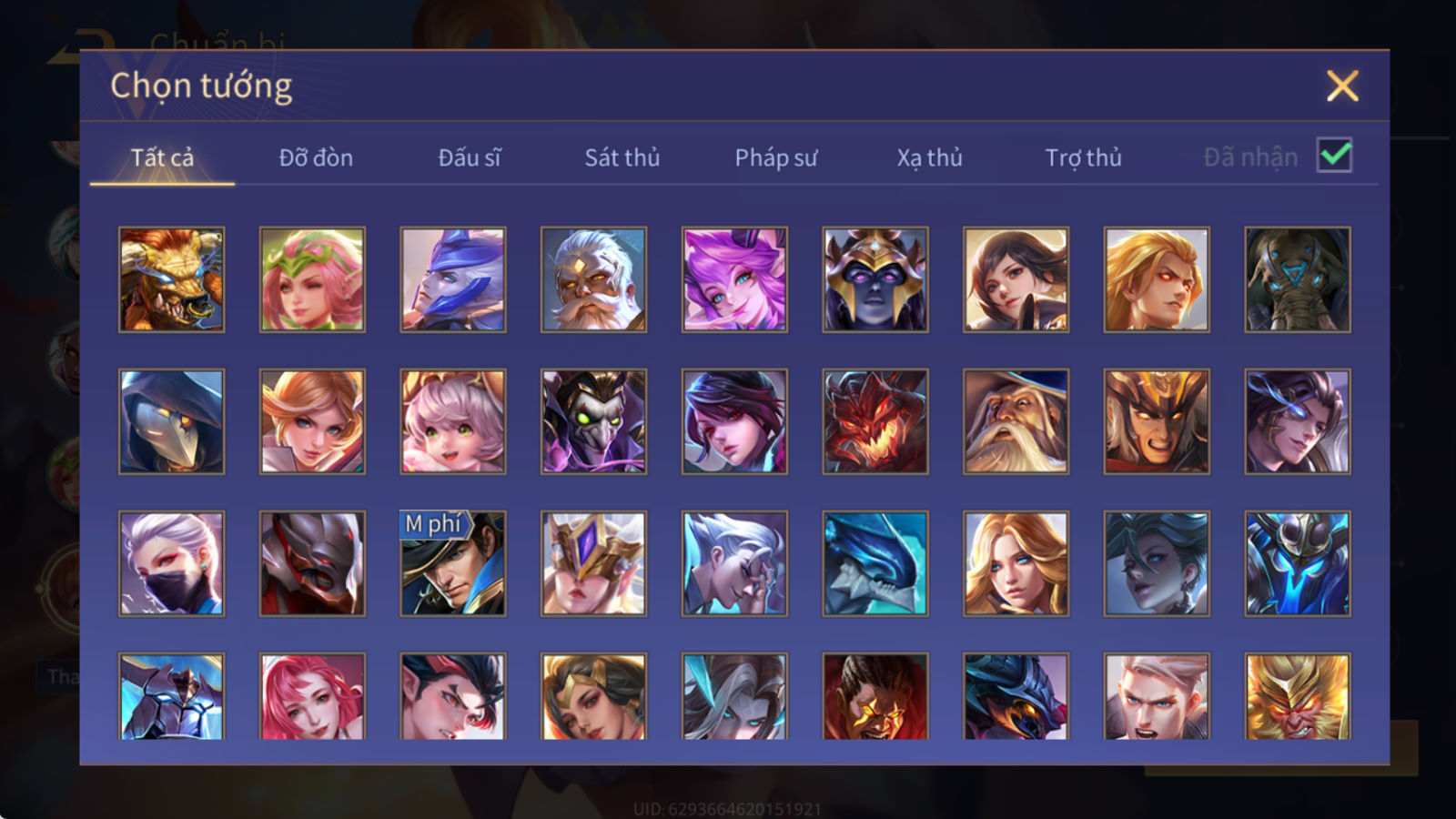Choose the pink-haired elf with green crown
Screen dimensions: 1456x819
(x=312, y=279)
